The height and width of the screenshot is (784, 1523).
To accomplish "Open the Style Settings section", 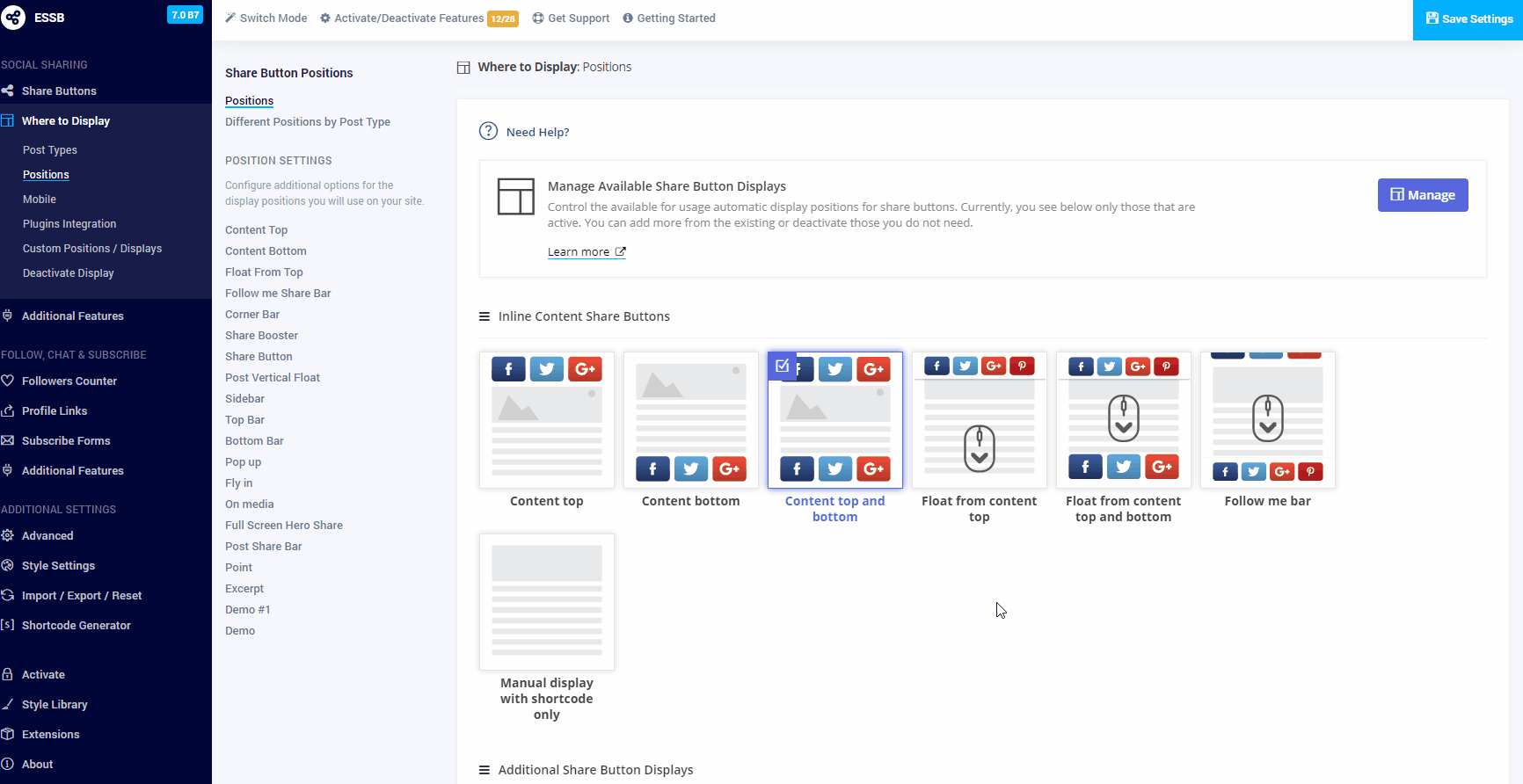I will (58, 565).
